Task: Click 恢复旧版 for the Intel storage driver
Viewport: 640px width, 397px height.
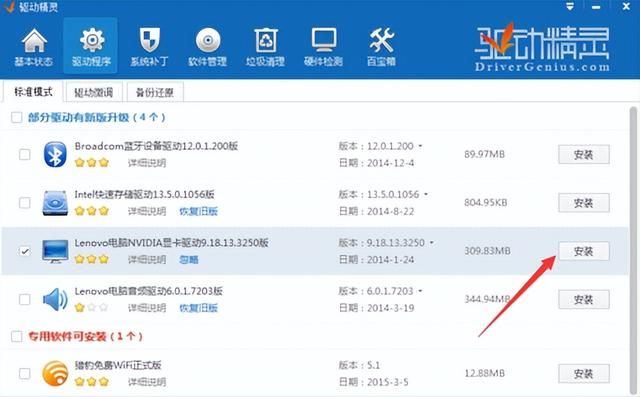Action: 198,211
